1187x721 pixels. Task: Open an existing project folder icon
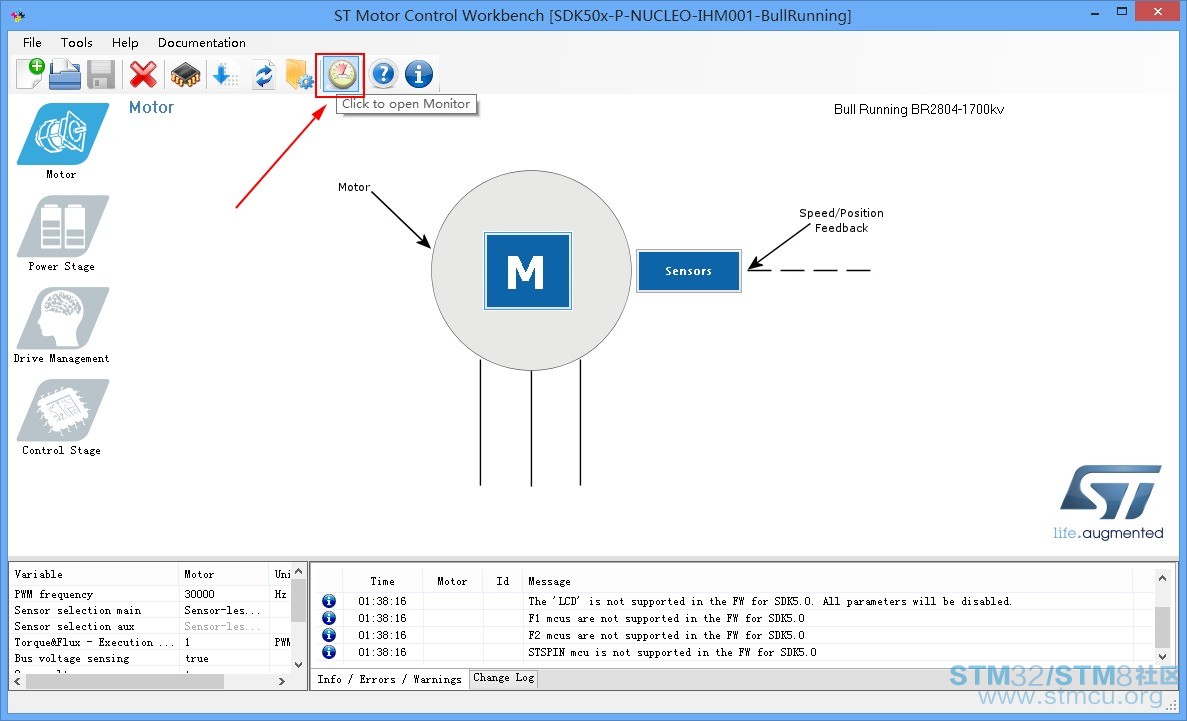65,74
